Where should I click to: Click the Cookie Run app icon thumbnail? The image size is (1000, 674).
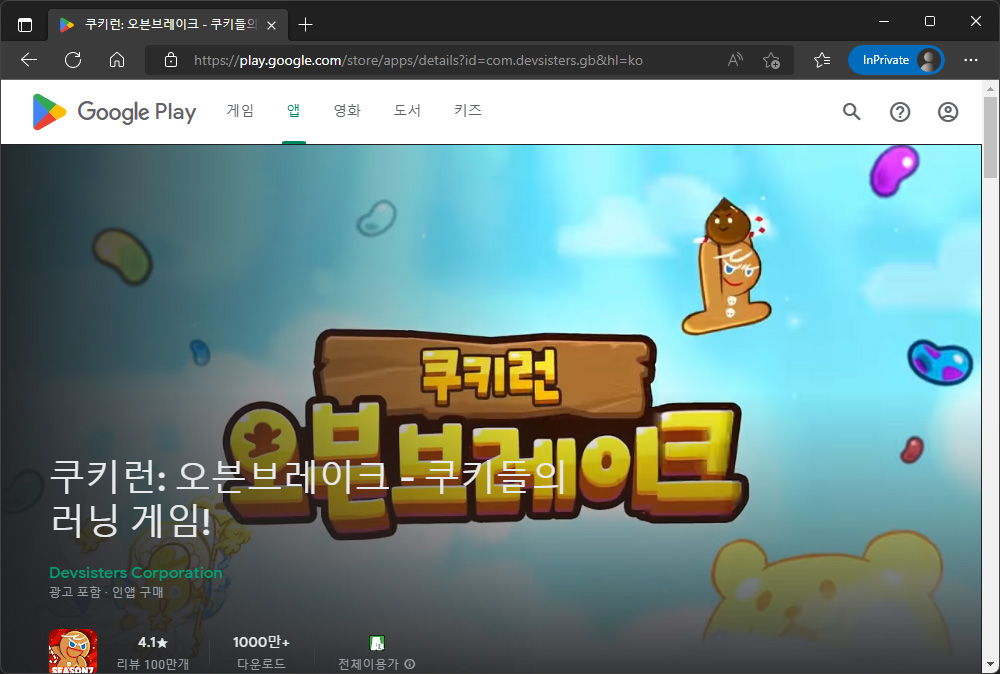pyautogui.click(x=73, y=651)
